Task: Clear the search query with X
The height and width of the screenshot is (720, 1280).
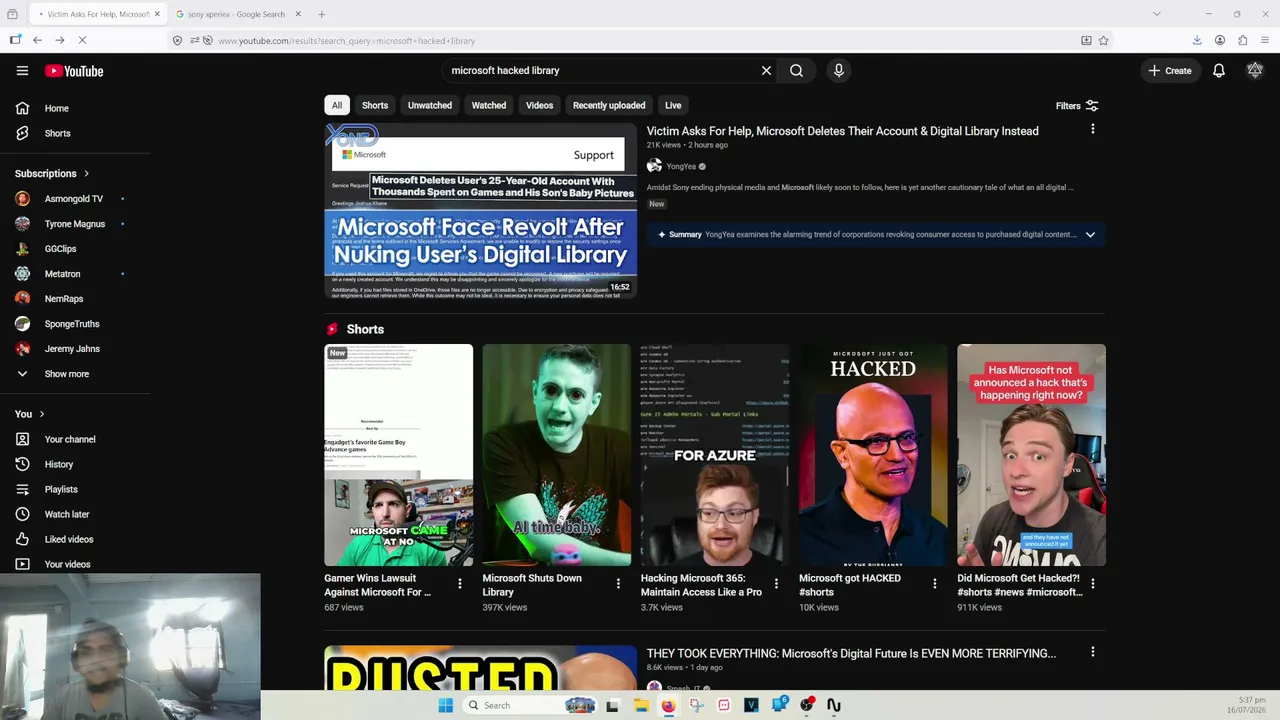Action: coord(766,71)
